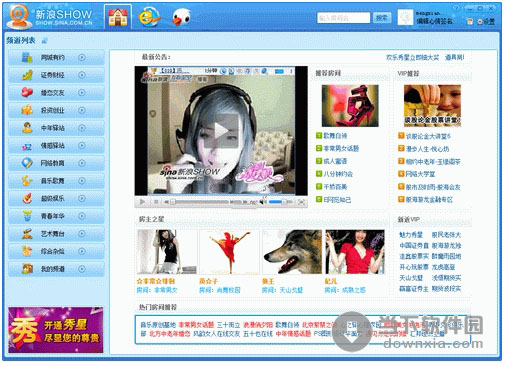
Task: Expand the 中年驿站 channel arrow
Action: coord(82,128)
